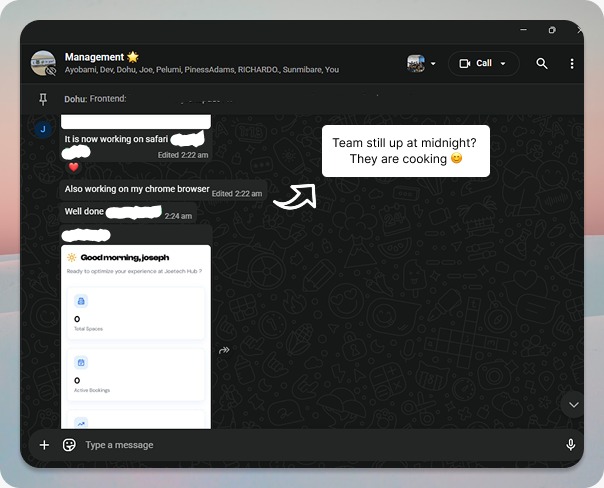Open the emoji and sticker picker
Image resolution: width=604 pixels, height=488 pixels.
pos(69,445)
